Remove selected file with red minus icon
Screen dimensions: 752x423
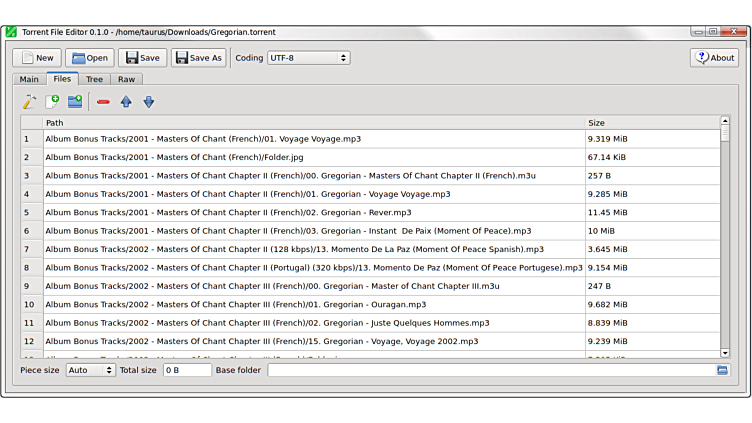point(103,101)
